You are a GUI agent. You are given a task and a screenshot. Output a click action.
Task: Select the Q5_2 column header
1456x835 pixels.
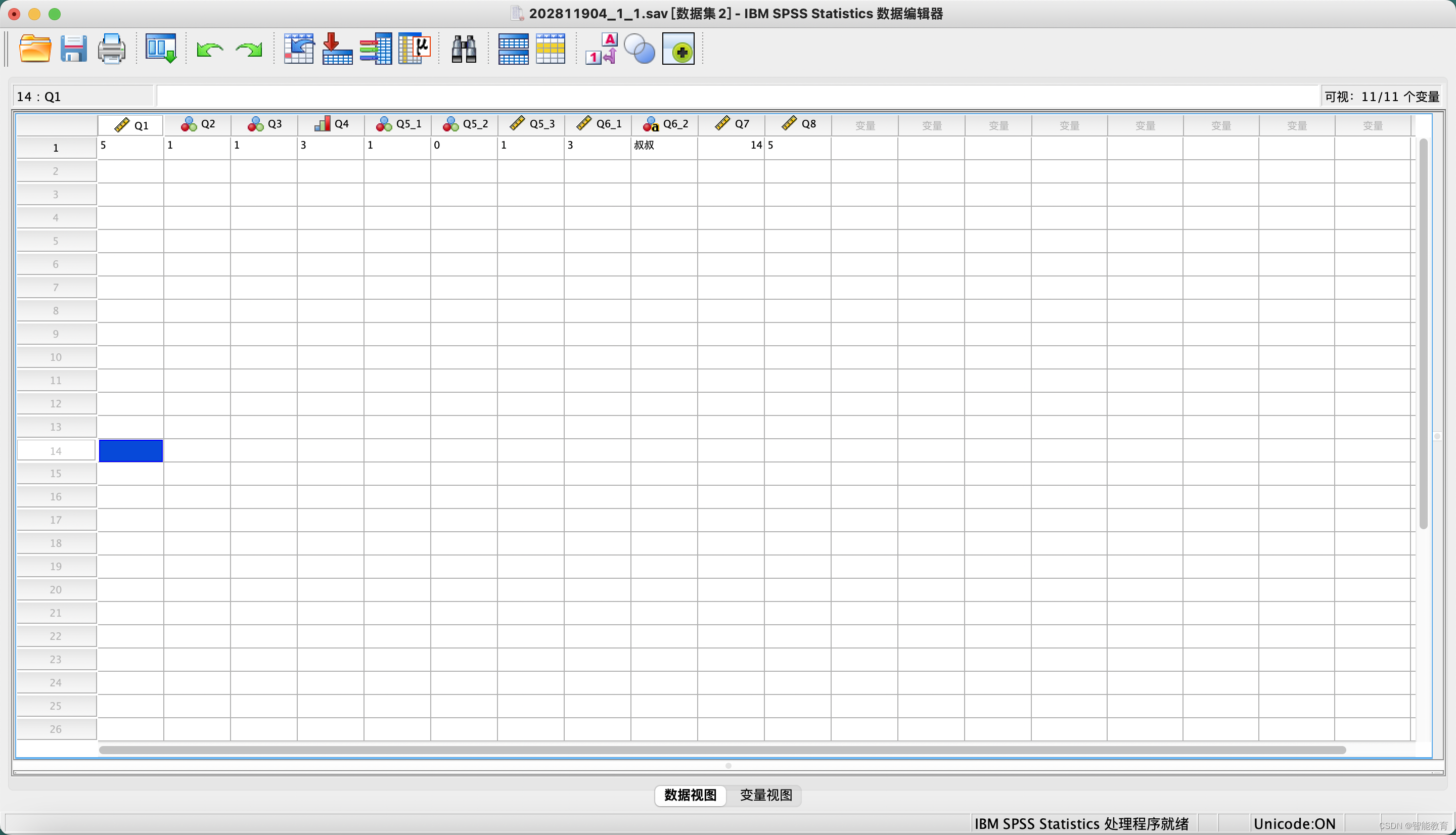[x=465, y=124]
